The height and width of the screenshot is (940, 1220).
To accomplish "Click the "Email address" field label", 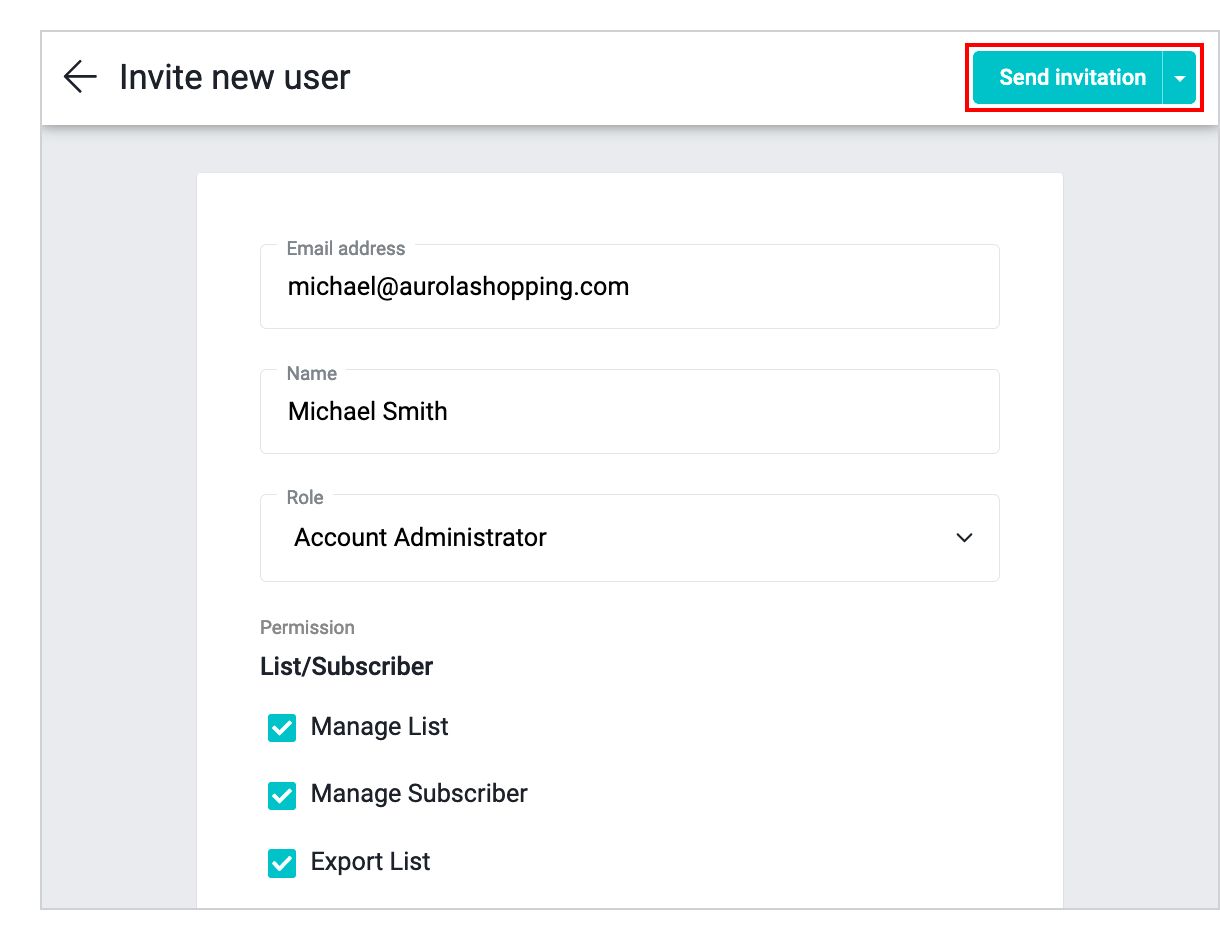I will pyautogui.click(x=346, y=248).
